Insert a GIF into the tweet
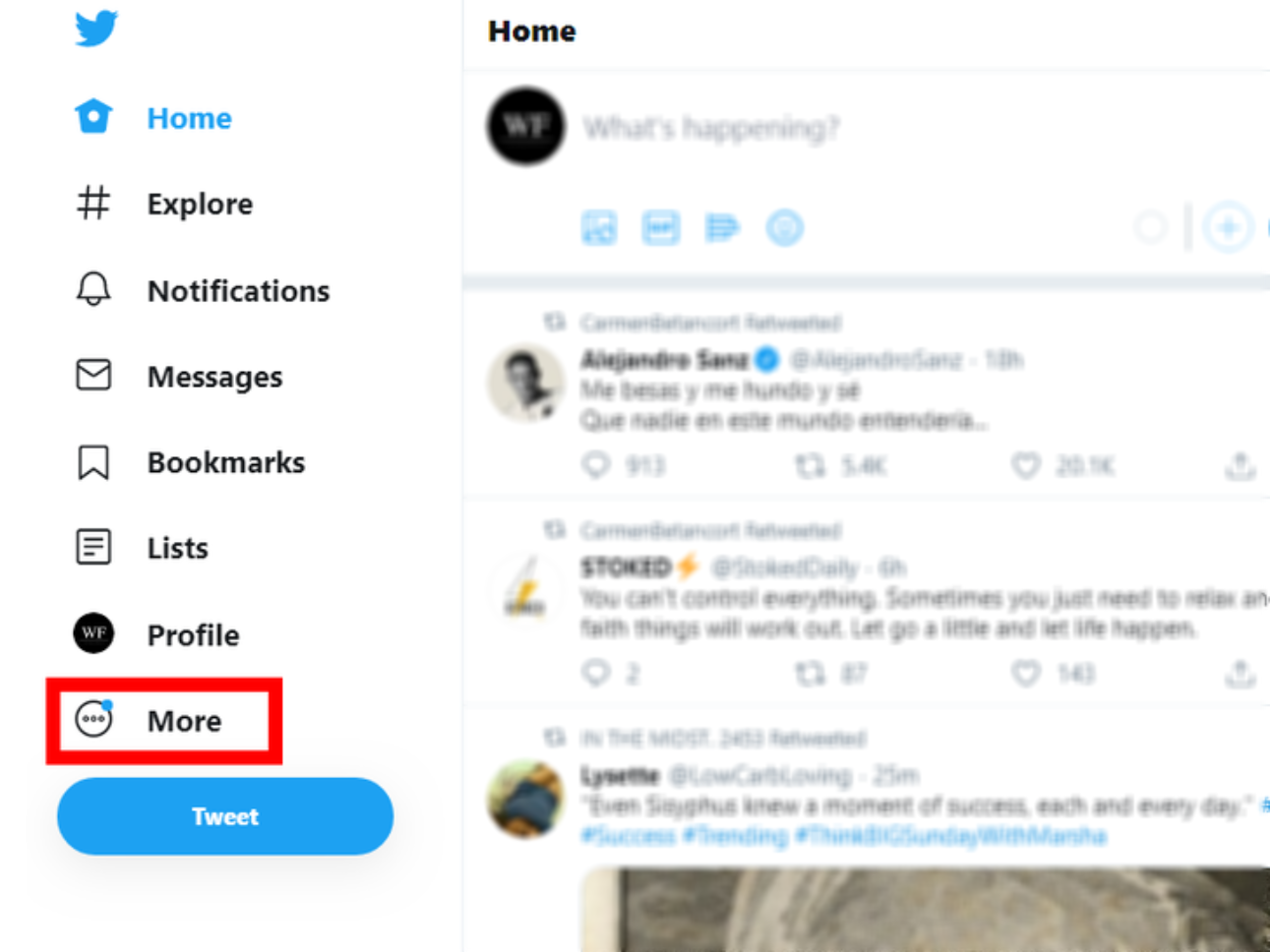This screenshot has width=1270, height=952. click(x=660, y=228)
